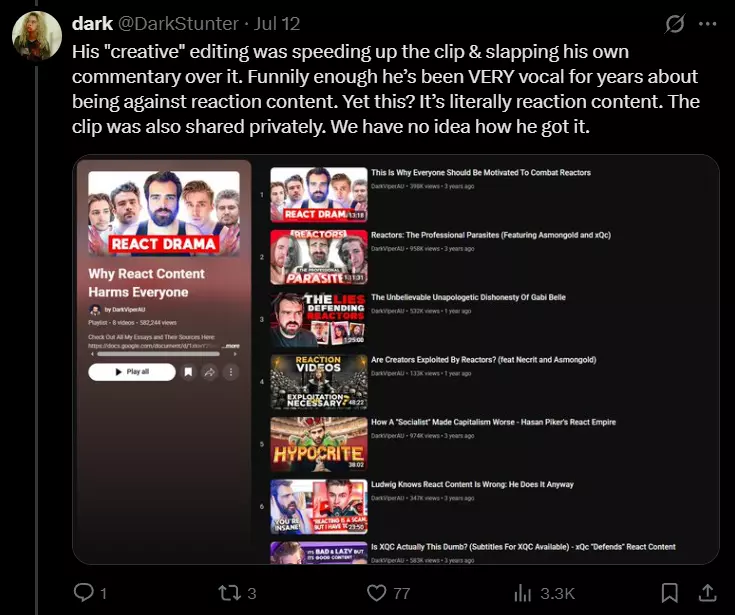Save playlist using bookmark icon
Viewport: 735px width, 615px height.
pyautogui.click(x=188, y=372)
